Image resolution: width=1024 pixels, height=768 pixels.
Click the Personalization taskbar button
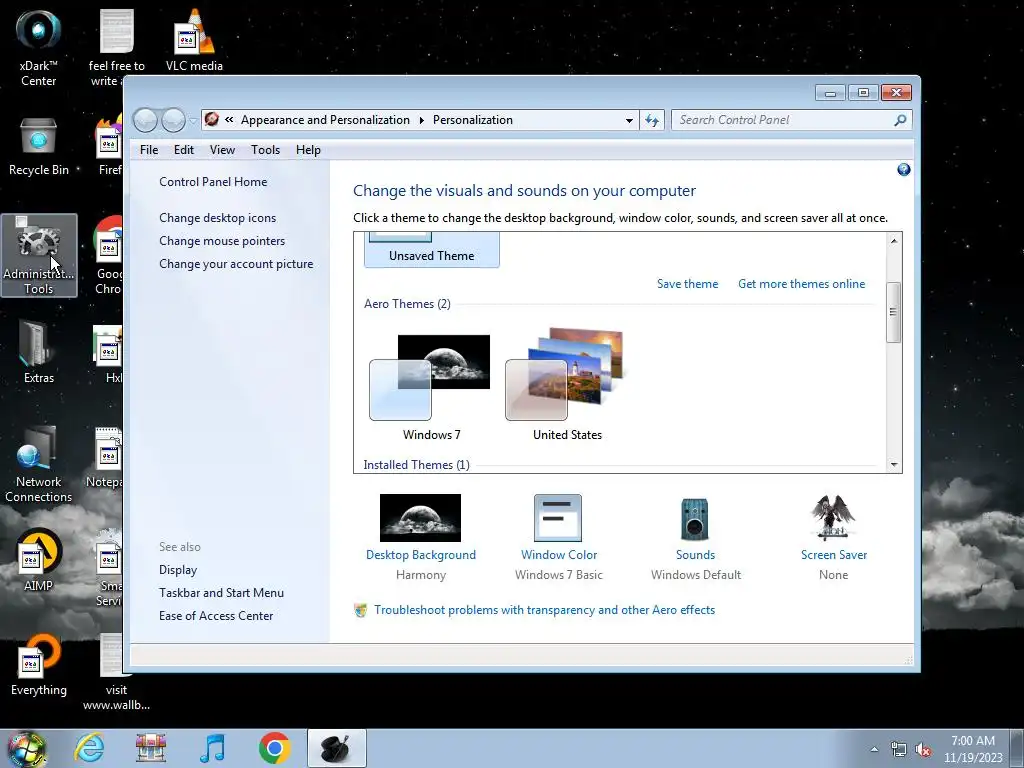[x=337, y=748]
